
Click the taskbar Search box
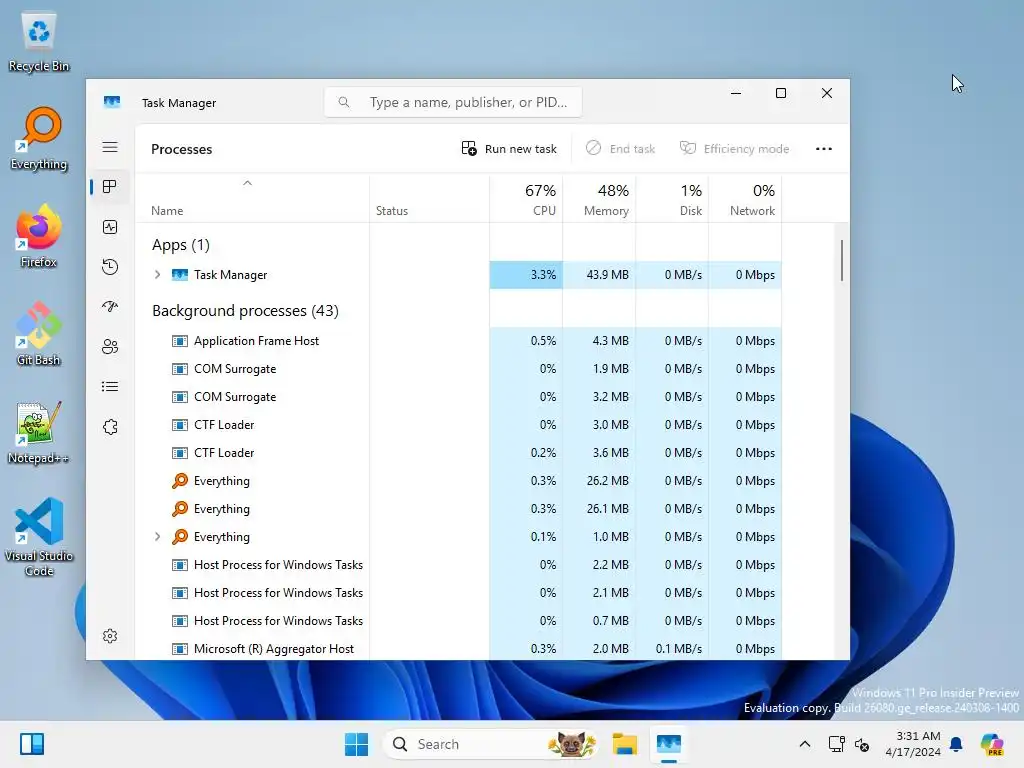click(x=490, y=744)
